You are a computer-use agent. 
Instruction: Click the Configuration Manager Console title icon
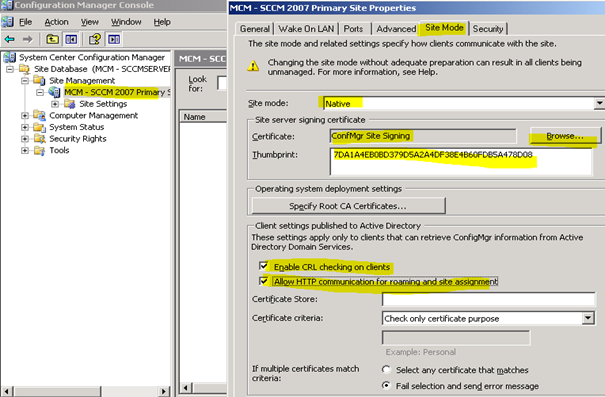(7, 5)
